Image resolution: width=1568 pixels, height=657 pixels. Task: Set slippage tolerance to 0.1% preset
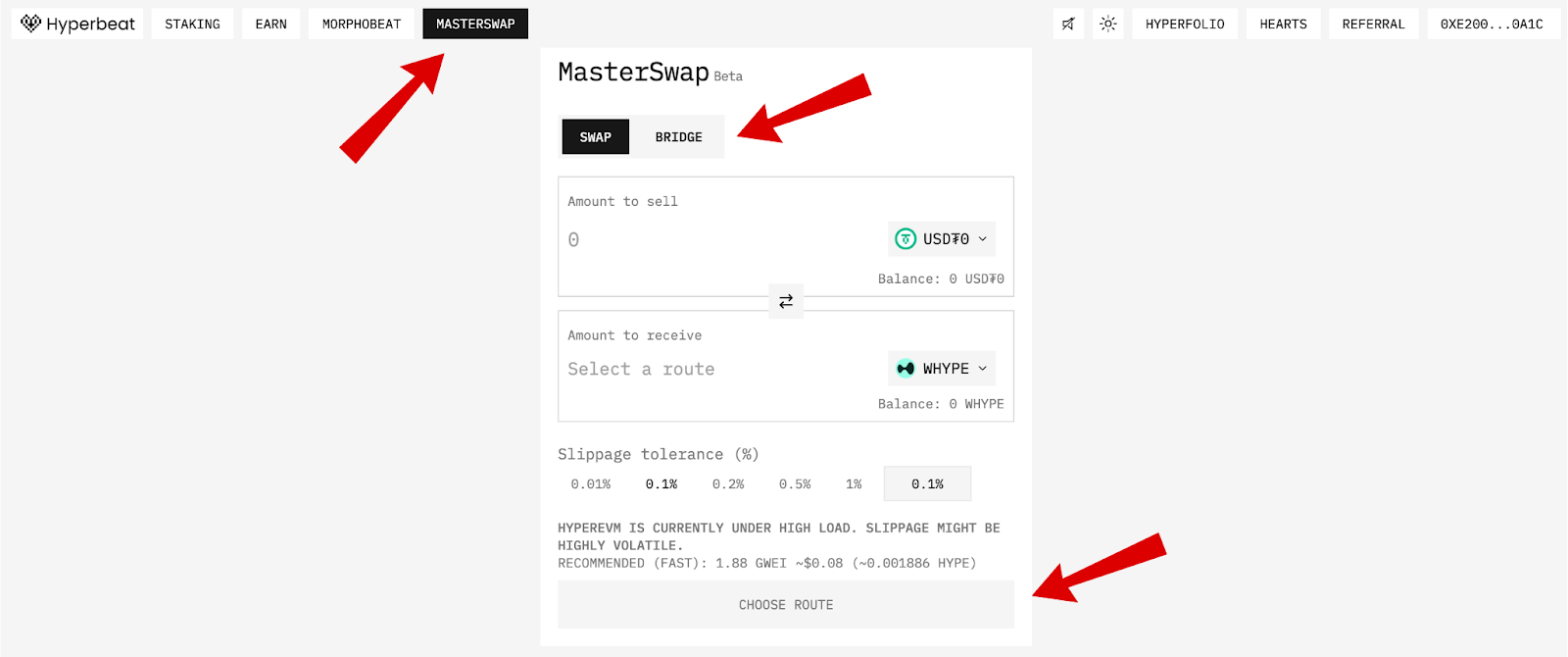point(661,484)
